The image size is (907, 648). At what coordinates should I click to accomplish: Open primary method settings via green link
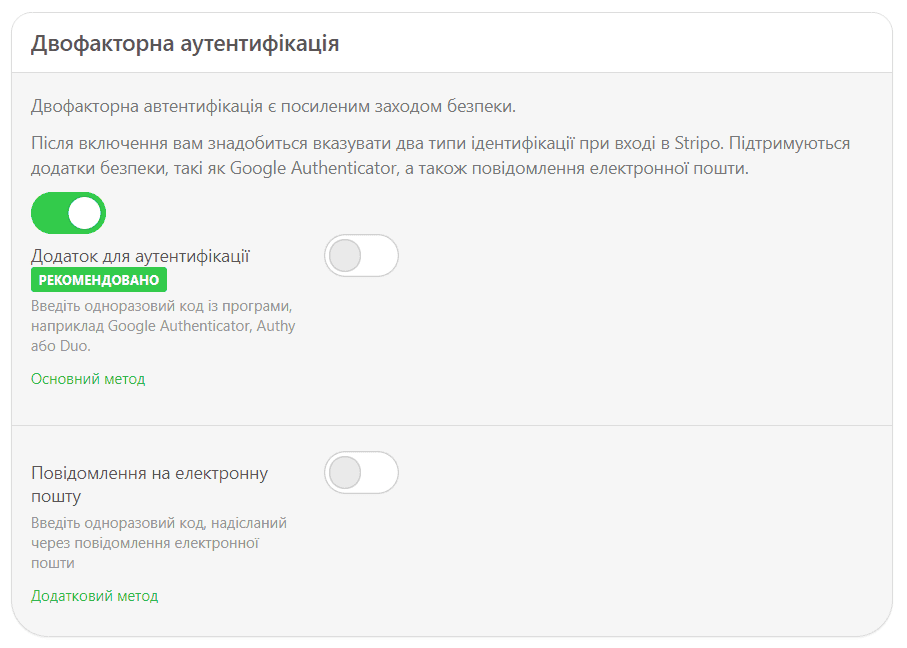pos(88,379)
